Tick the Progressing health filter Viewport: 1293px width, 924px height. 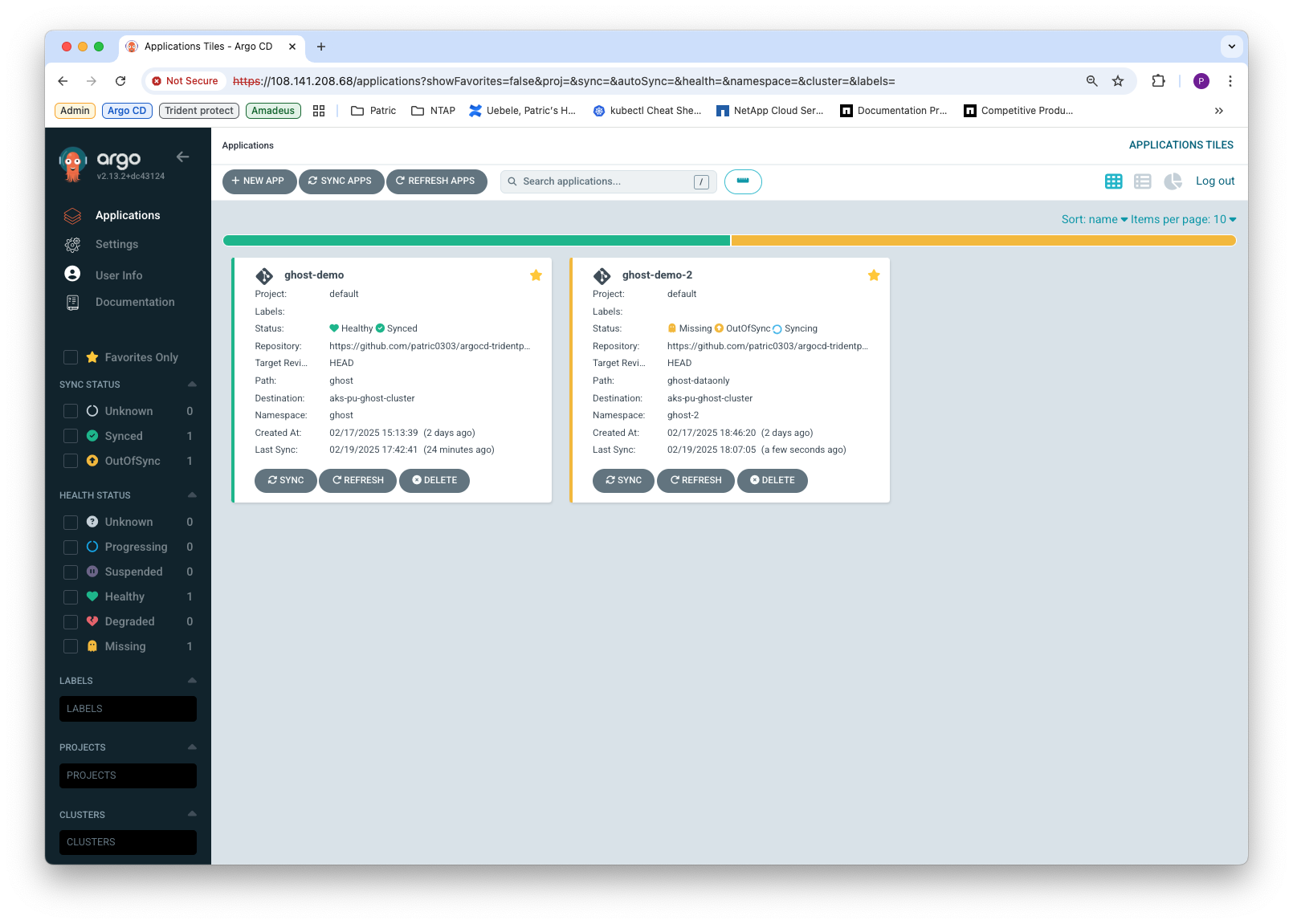[x=71, y=547]
